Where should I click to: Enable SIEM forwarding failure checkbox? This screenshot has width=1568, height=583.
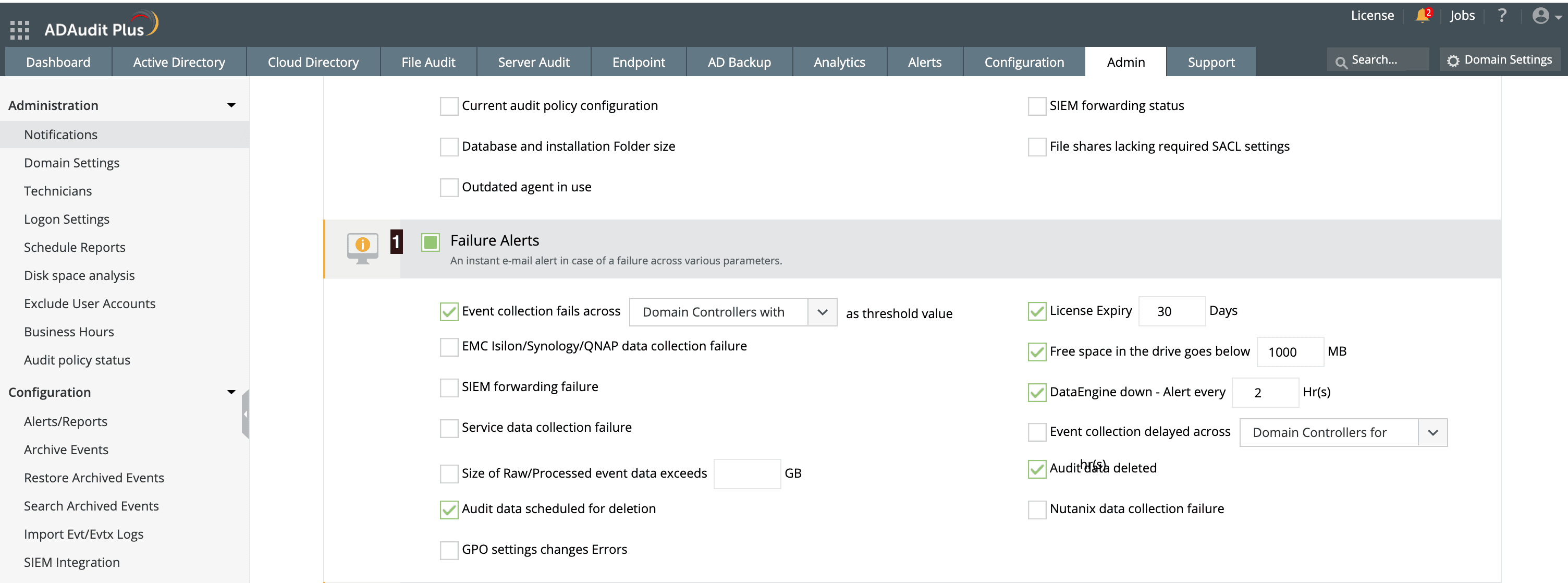click(x=449, y=387)
